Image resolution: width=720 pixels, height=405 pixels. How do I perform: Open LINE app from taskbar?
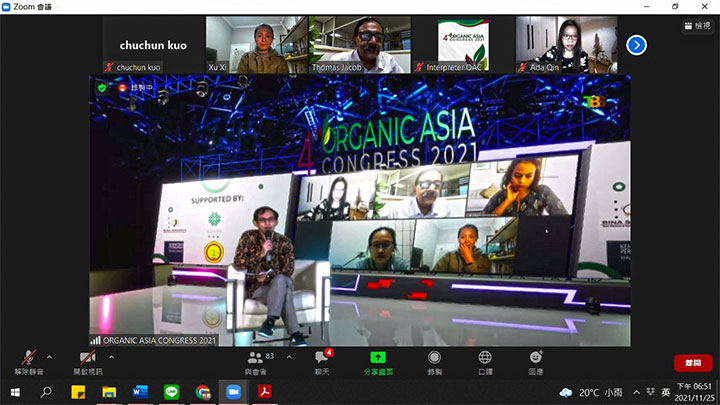[171, 392]
